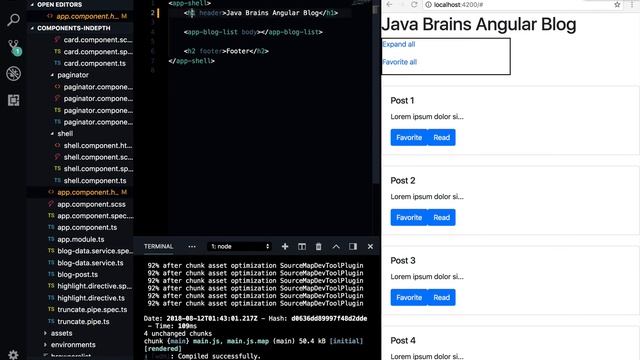Read Post 1

(x=442, y=138)
